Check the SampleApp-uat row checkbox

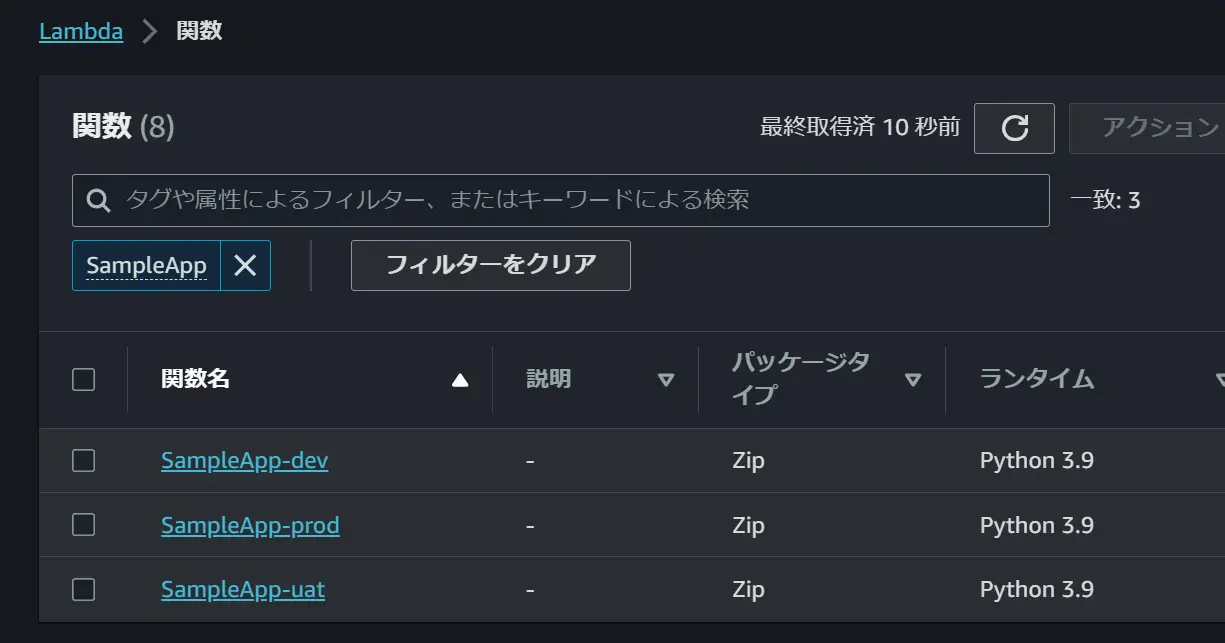84,589
